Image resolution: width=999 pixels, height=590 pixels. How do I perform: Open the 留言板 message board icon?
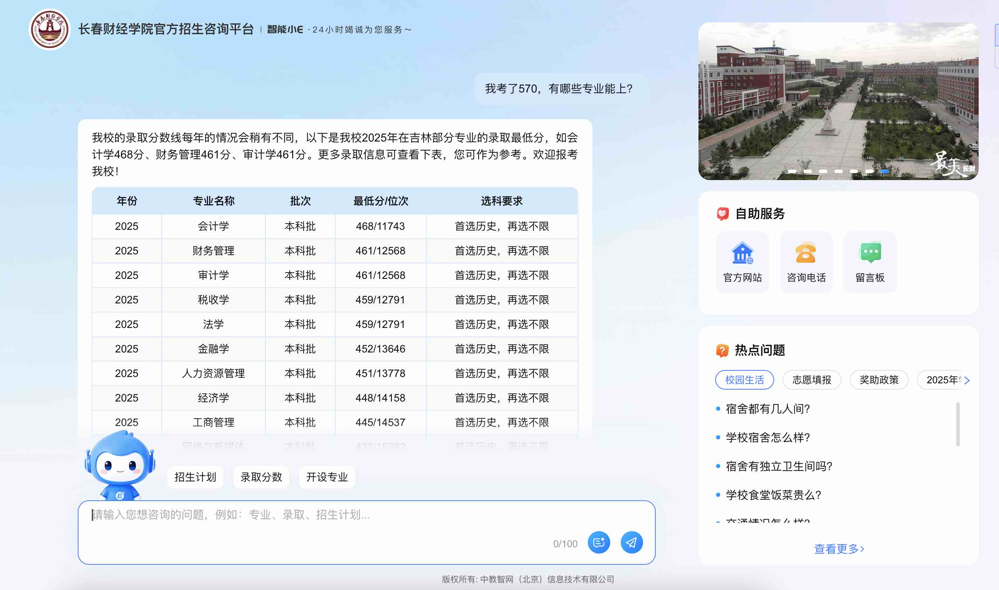[x=870, y=261]
